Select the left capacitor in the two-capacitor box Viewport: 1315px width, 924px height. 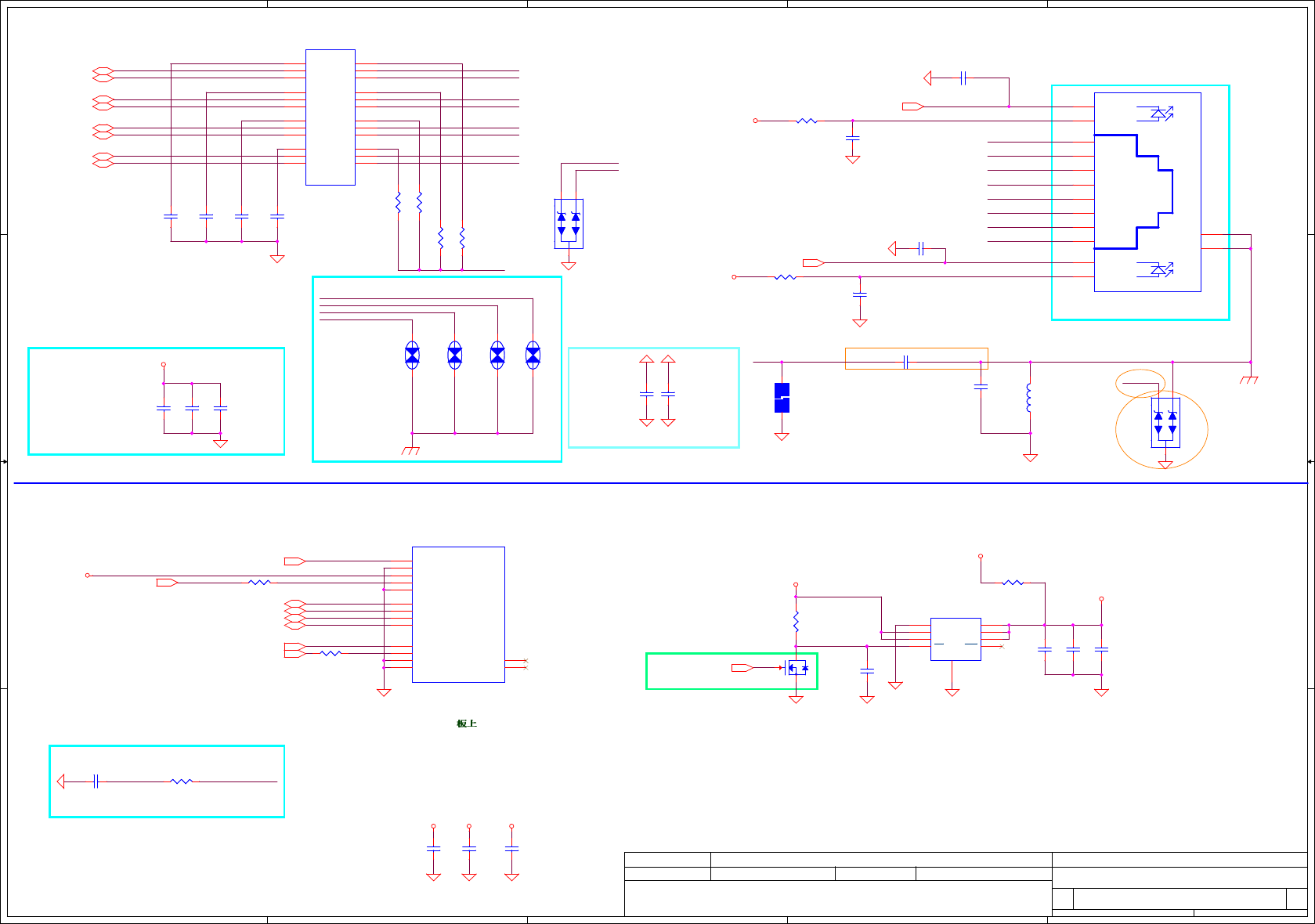[x=646, y=394]
